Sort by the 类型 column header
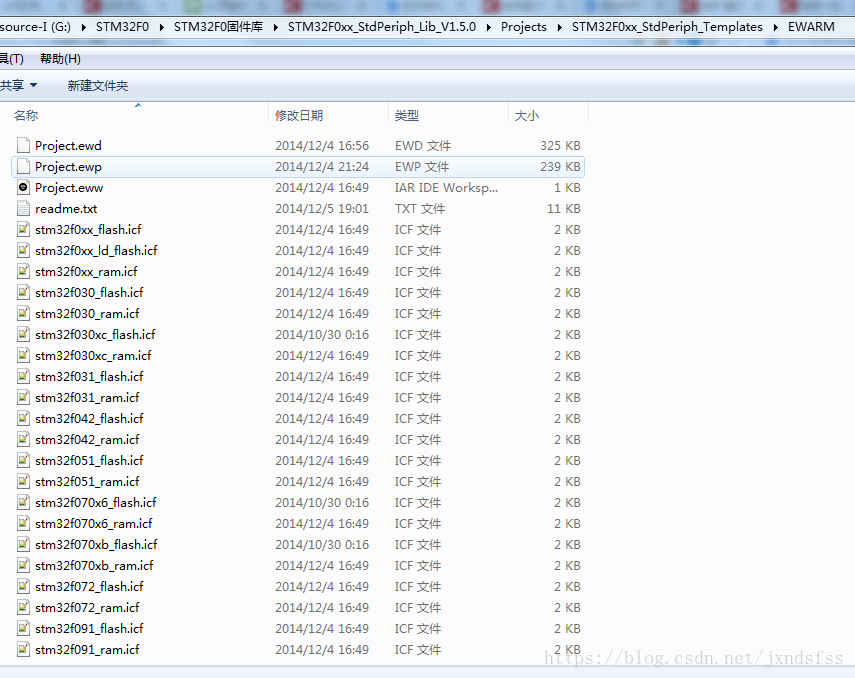Screen dimensions: 855x678 pos(407,116)
